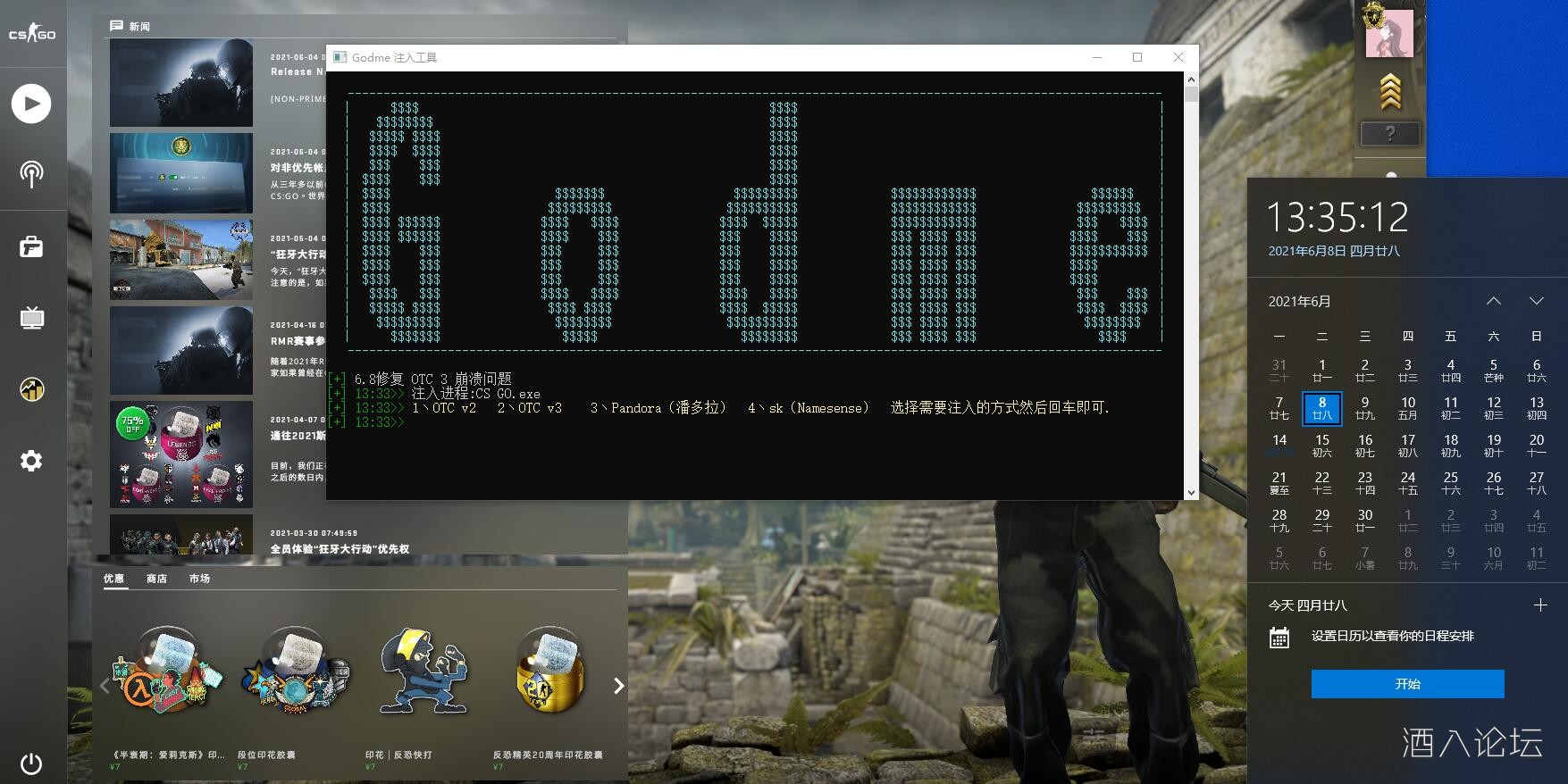Image resolution: width=1568 pixels, height=784 pixels.
Task: Select July 4 on the calendar
Action: tap(1537, 521)
